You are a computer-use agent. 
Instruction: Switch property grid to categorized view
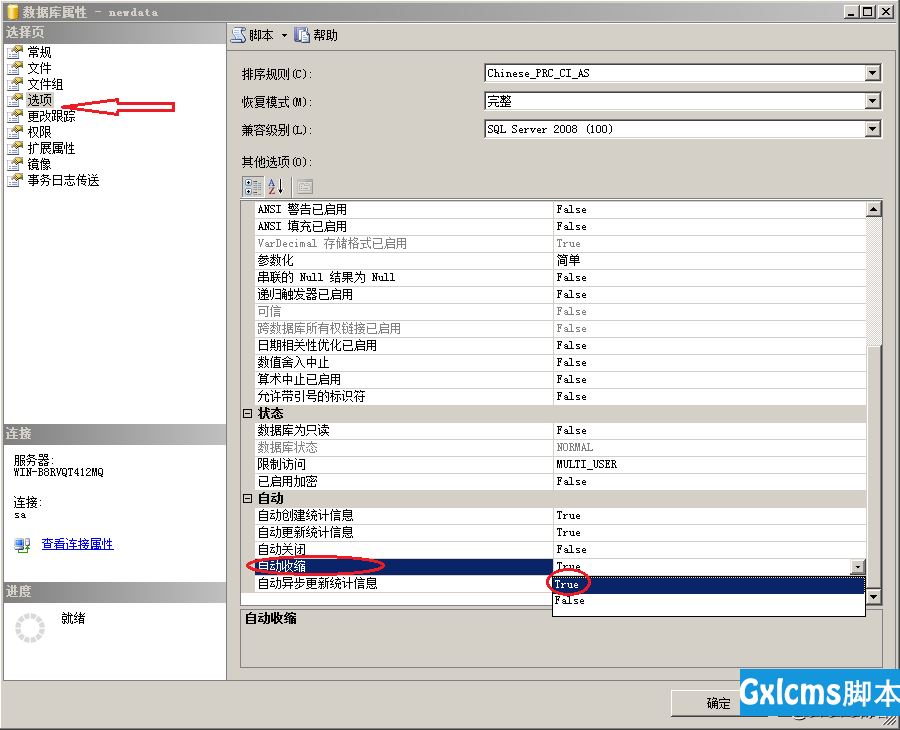(253, 187)
